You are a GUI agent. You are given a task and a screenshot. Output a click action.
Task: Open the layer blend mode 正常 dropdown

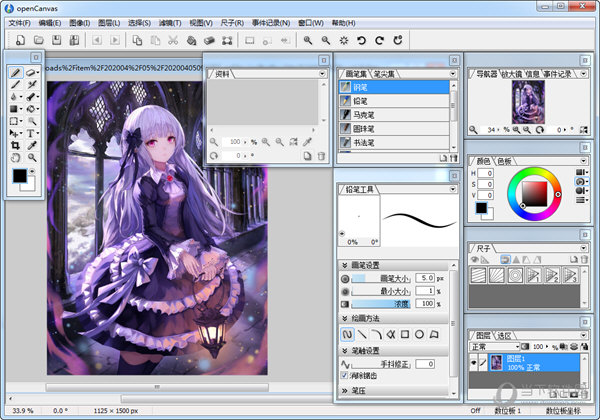[x=494, y=347]
